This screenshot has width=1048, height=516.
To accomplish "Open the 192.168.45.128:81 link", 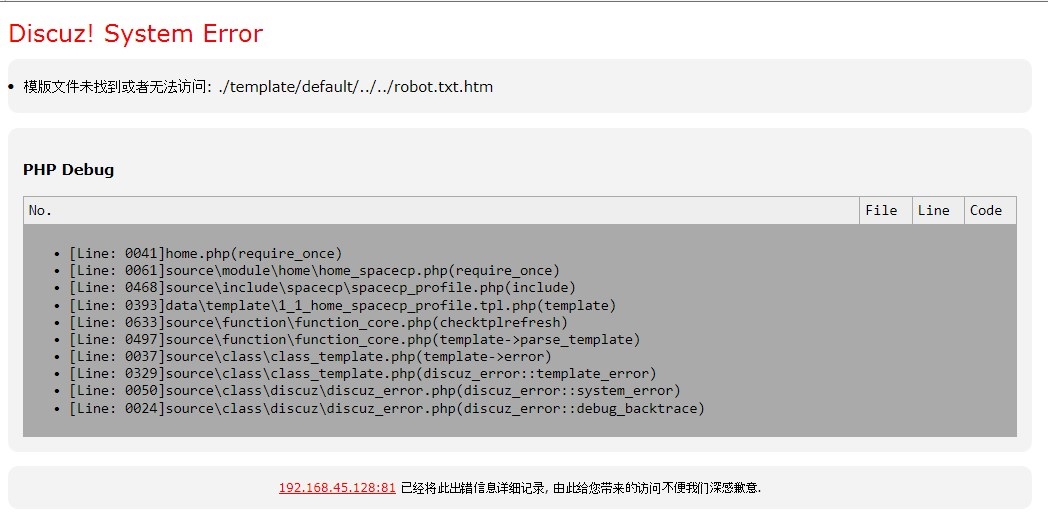I will tap(337, 487).
